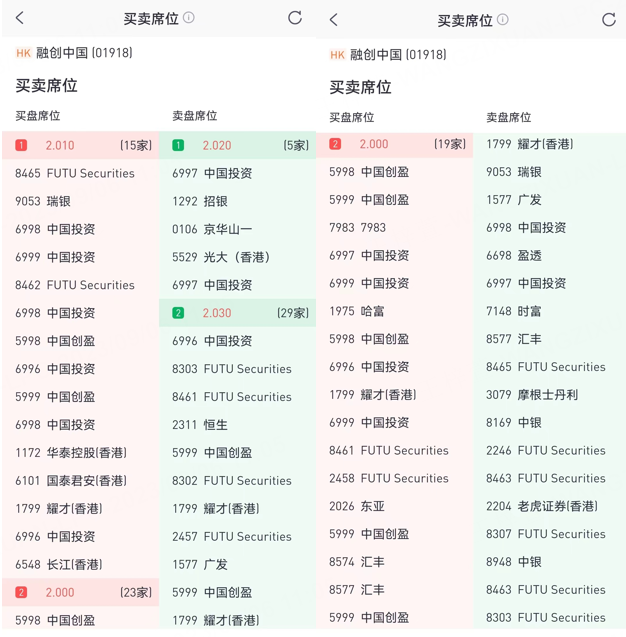
Task: Select broker row 2026 东亚
Action: [x=394, y=506]
